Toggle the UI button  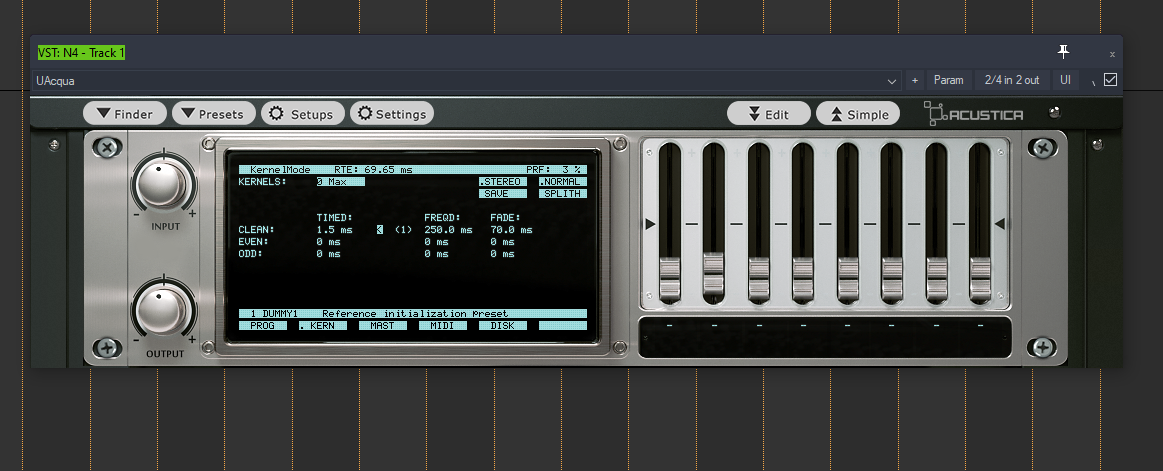pos(1065,80)
